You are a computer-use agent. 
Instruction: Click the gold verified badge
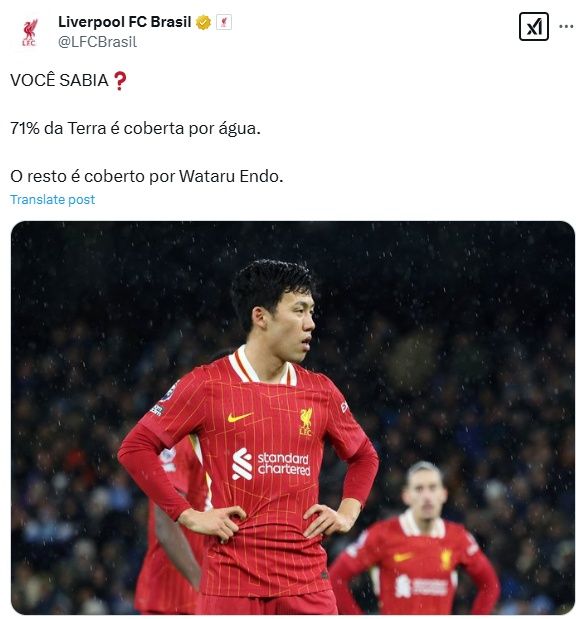203,23
